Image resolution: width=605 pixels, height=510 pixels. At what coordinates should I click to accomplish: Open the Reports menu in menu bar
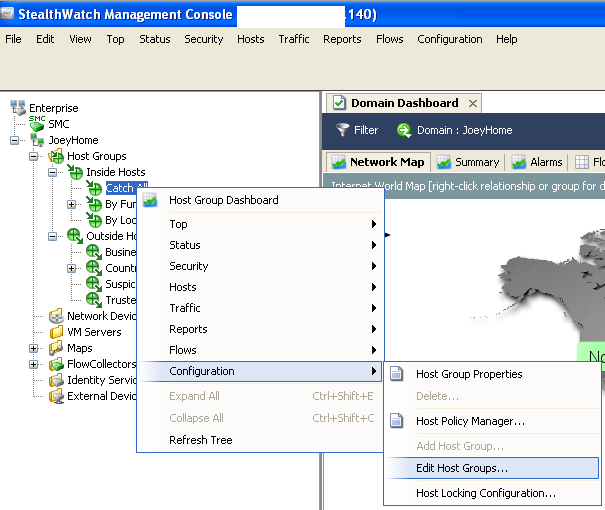[342, 39]
